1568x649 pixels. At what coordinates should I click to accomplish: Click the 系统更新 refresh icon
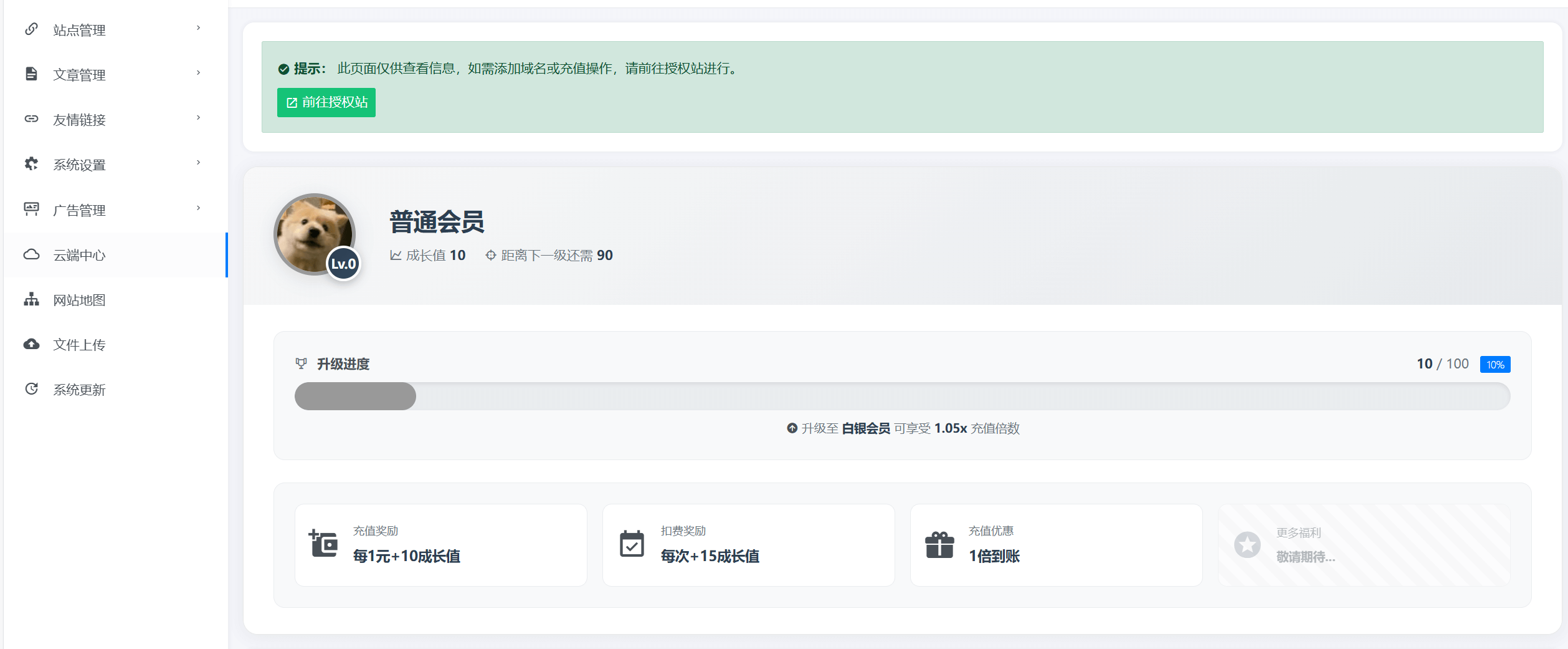click(32, 389)
